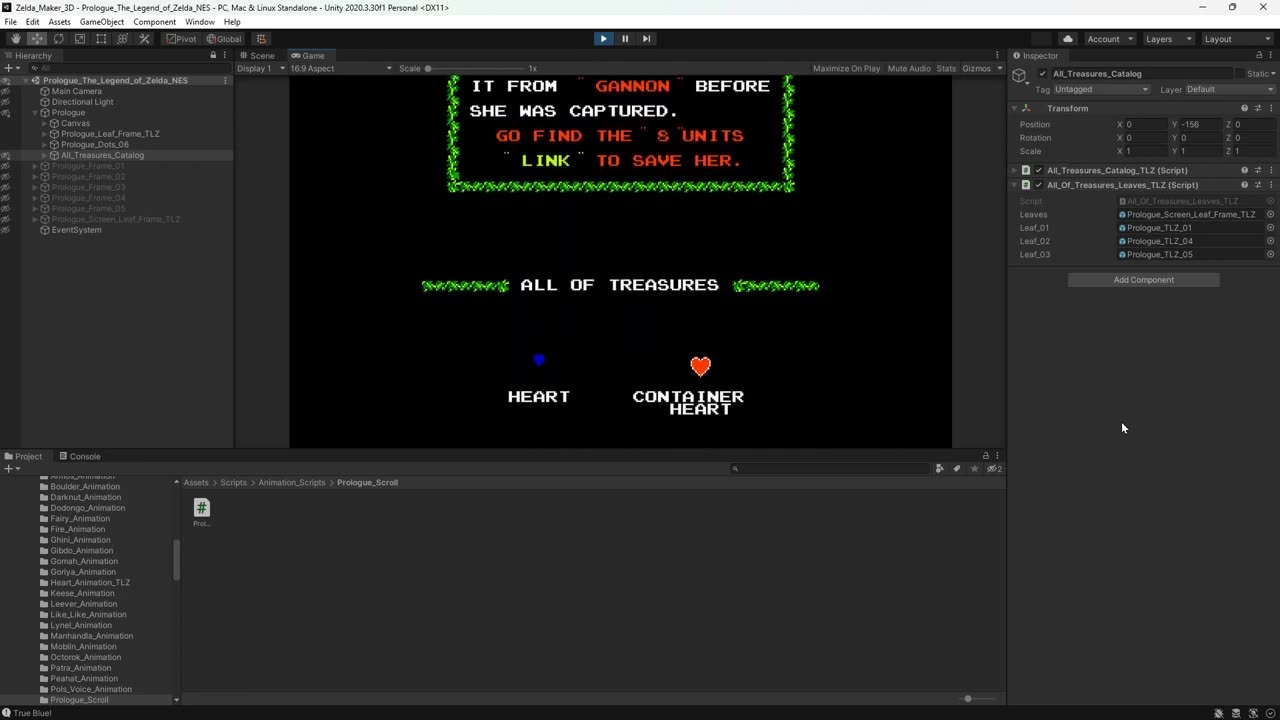Select the Rect tool
Screen dimensions: 1280x720
pos(101,39)
